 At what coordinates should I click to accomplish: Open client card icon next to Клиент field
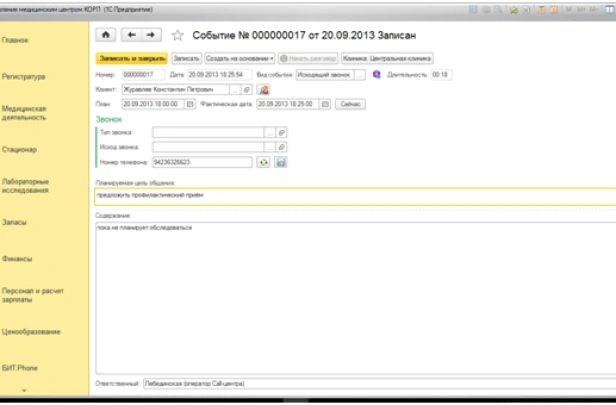tap(263, 89)
